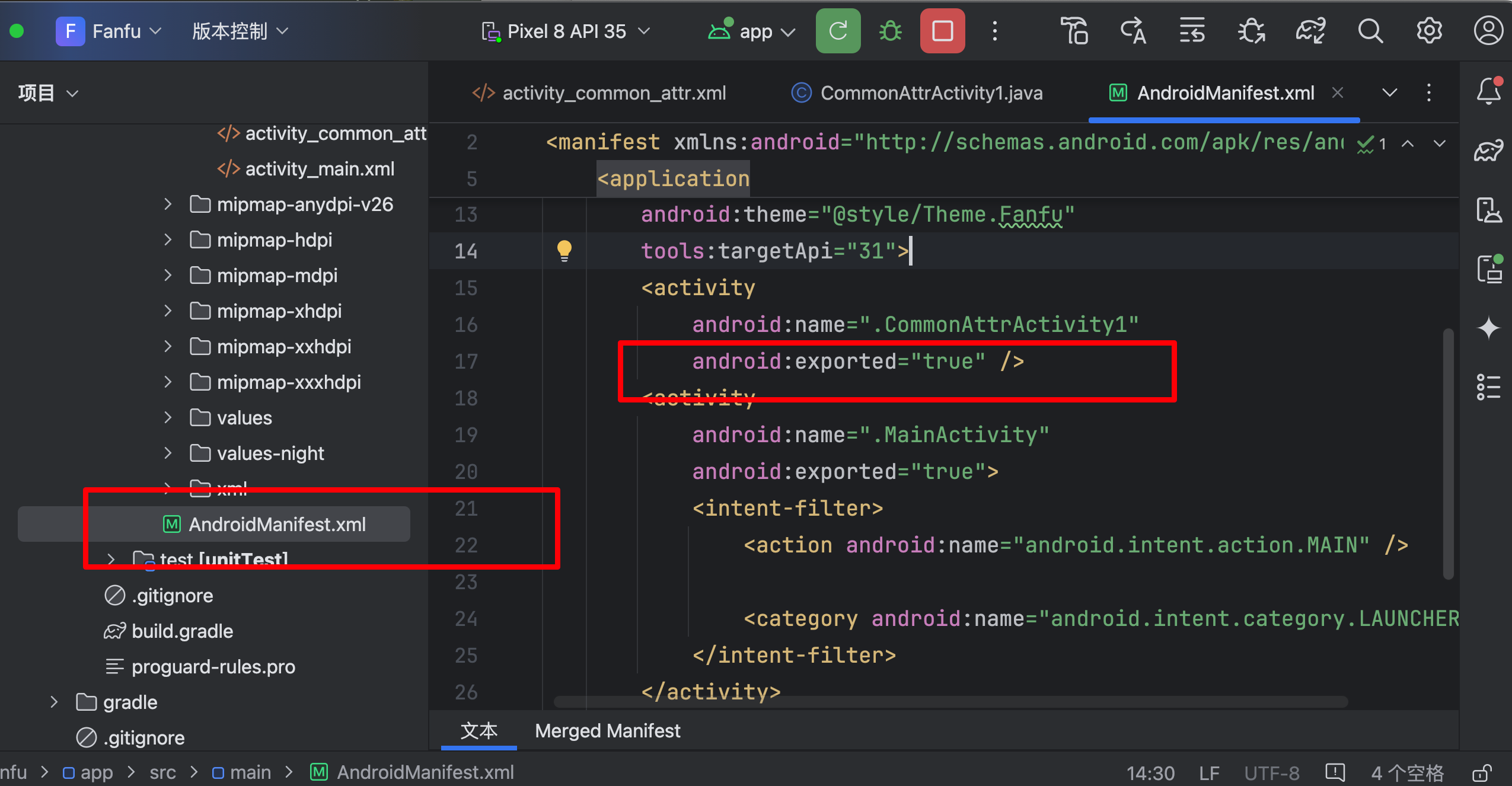This screenshot has width=1512, height=786.
Task: Change LF line separator in status bar
Action: pos(1210,773)
